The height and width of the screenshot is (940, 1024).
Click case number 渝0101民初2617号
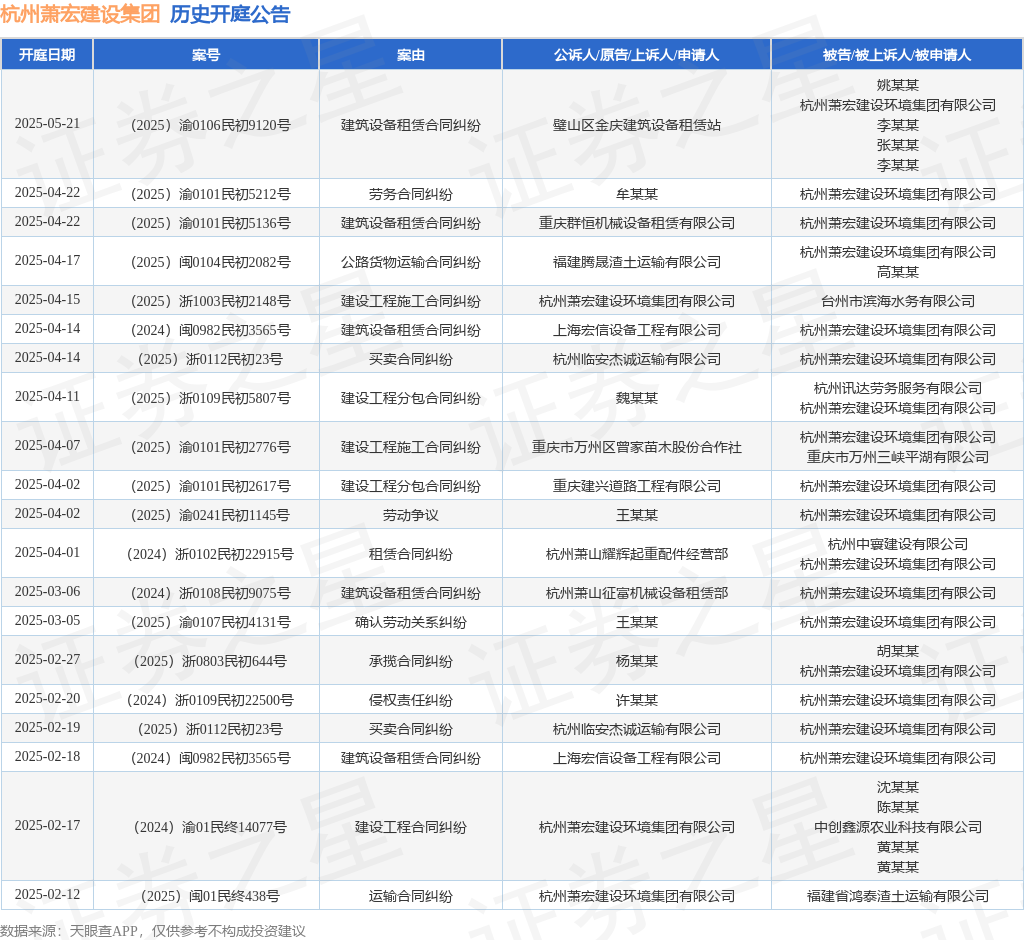click(x=210, y=486)
